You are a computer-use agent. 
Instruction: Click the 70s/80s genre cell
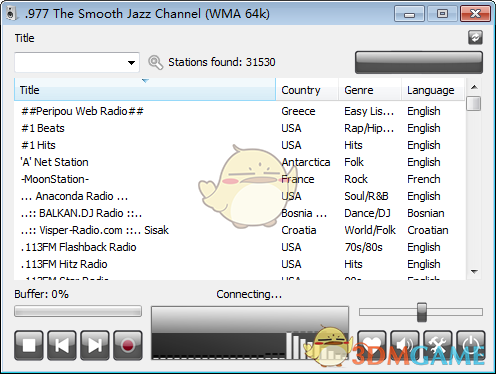363,247
